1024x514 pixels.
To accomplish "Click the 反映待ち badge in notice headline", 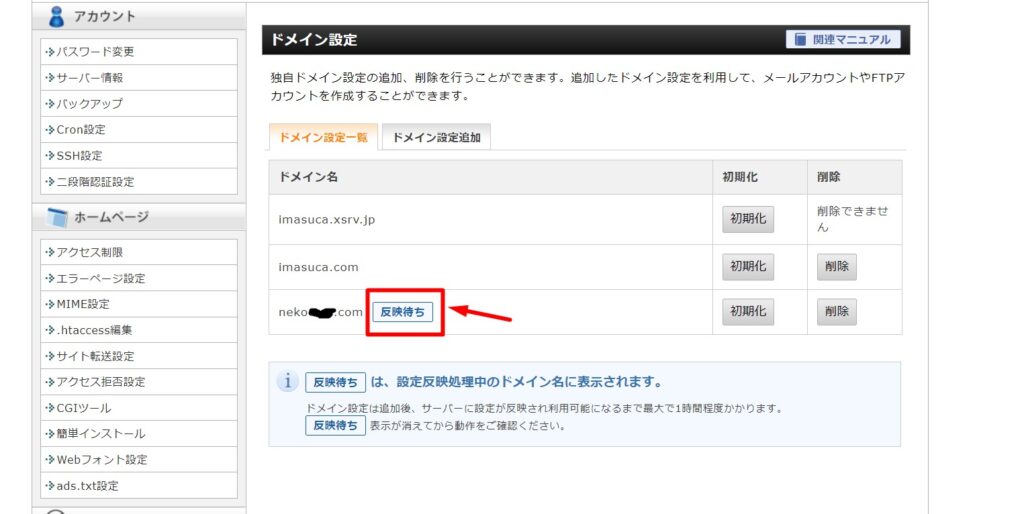I will (335, 382).
